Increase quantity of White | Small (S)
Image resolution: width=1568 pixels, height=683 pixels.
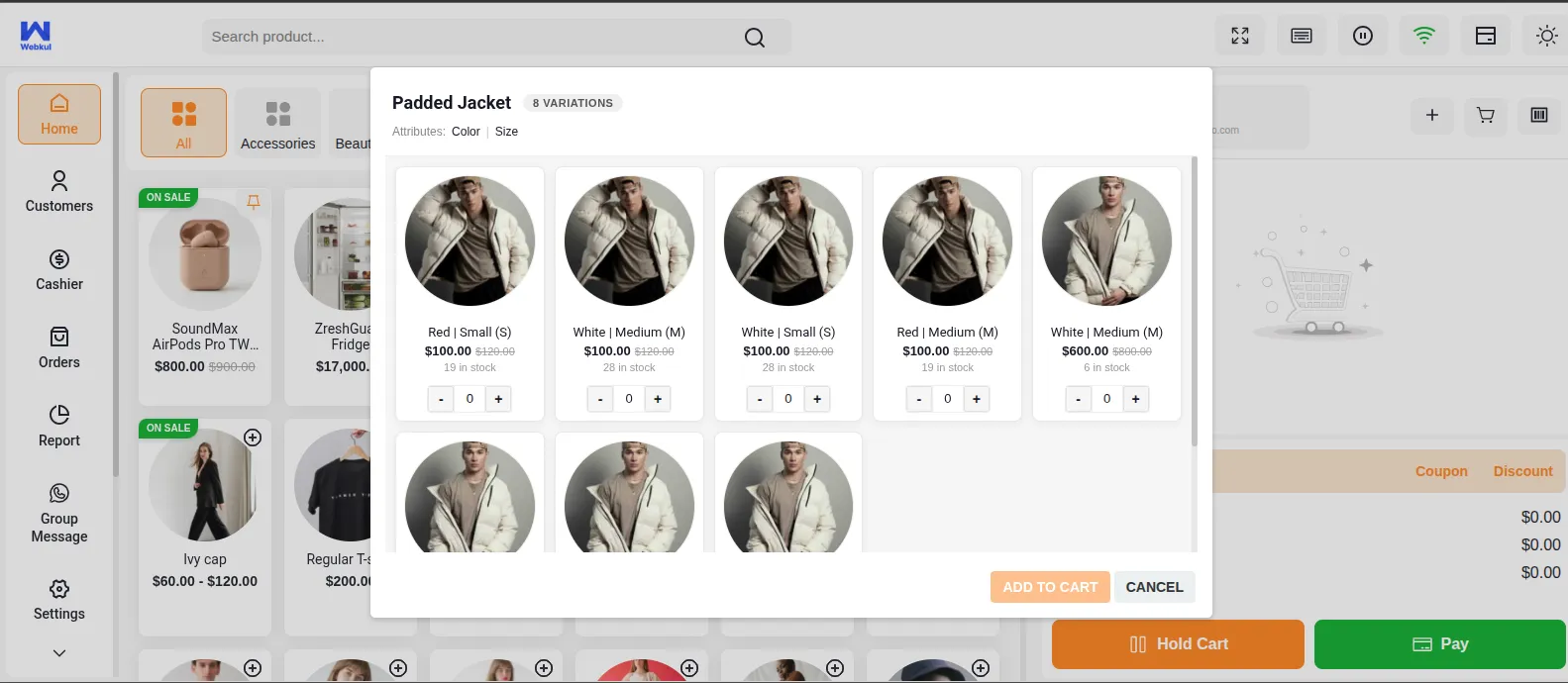tap(817, 399)
